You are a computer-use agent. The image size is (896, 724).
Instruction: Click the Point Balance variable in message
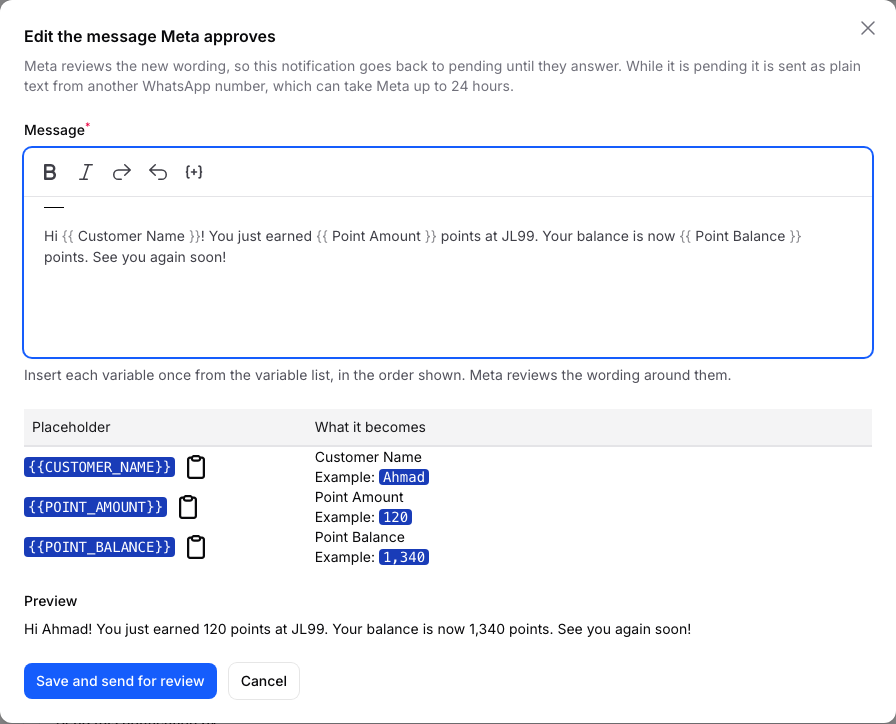tap(740, 236)
